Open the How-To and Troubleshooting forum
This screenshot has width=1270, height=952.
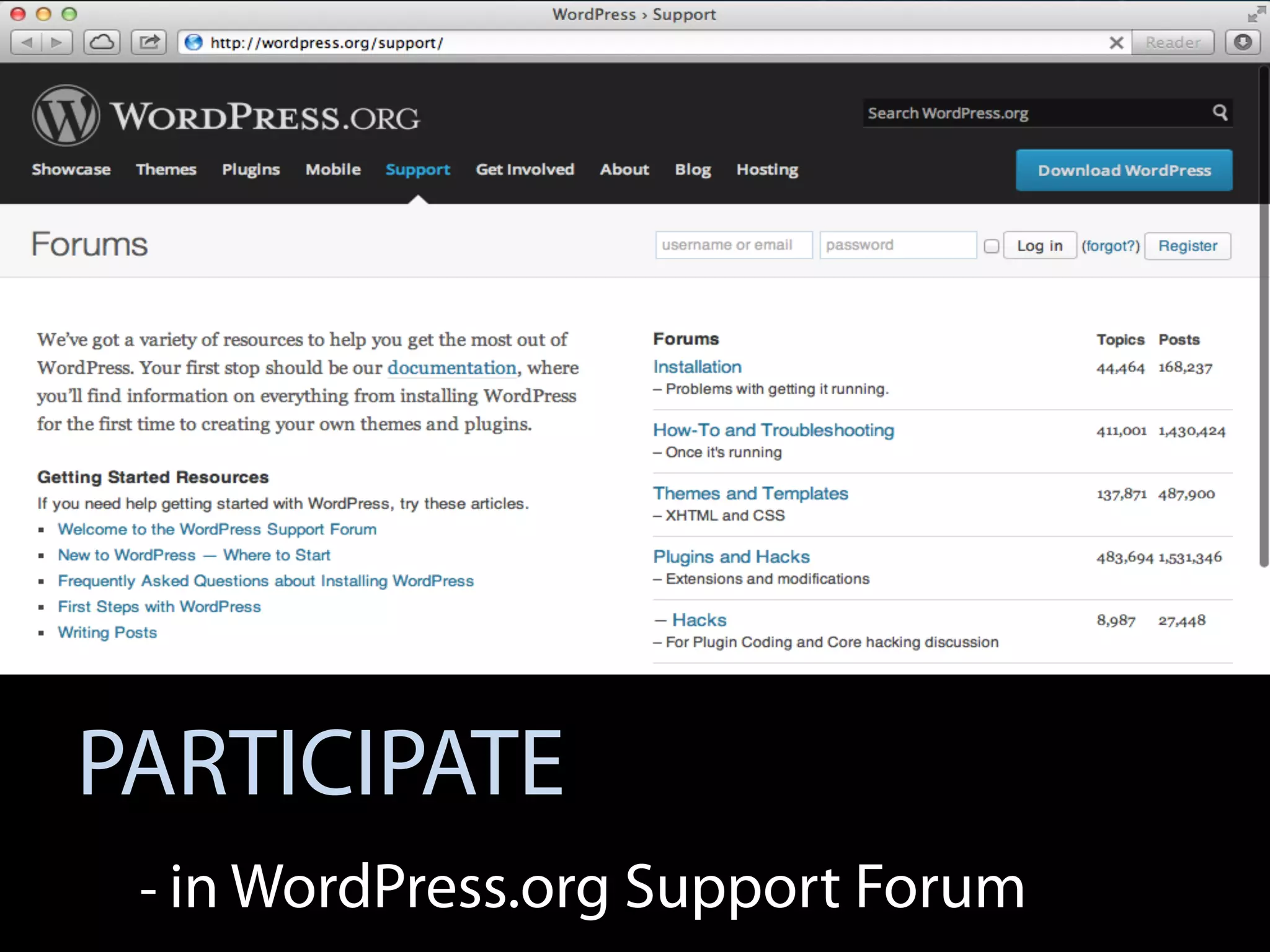[x=773, y=430]
